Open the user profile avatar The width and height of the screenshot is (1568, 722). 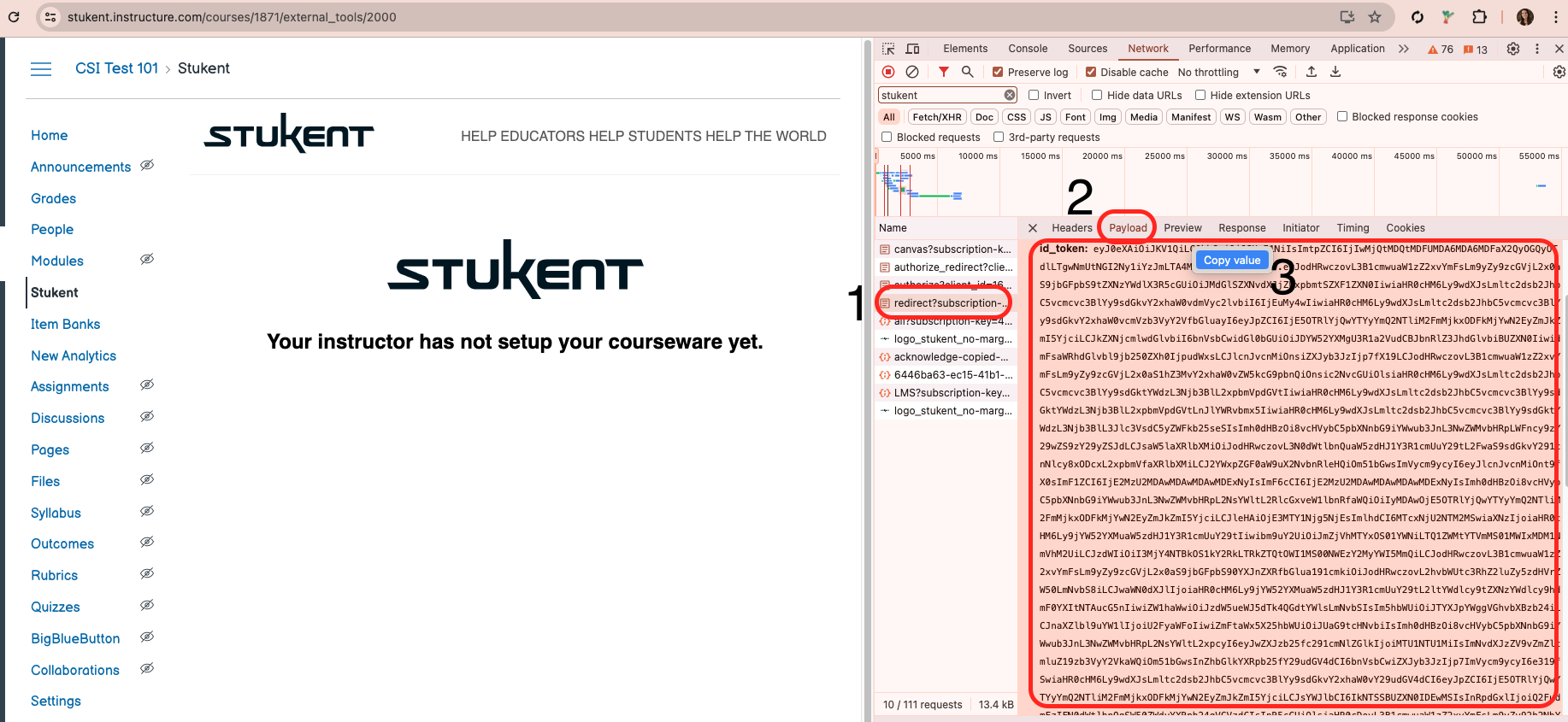(1525, 17)
